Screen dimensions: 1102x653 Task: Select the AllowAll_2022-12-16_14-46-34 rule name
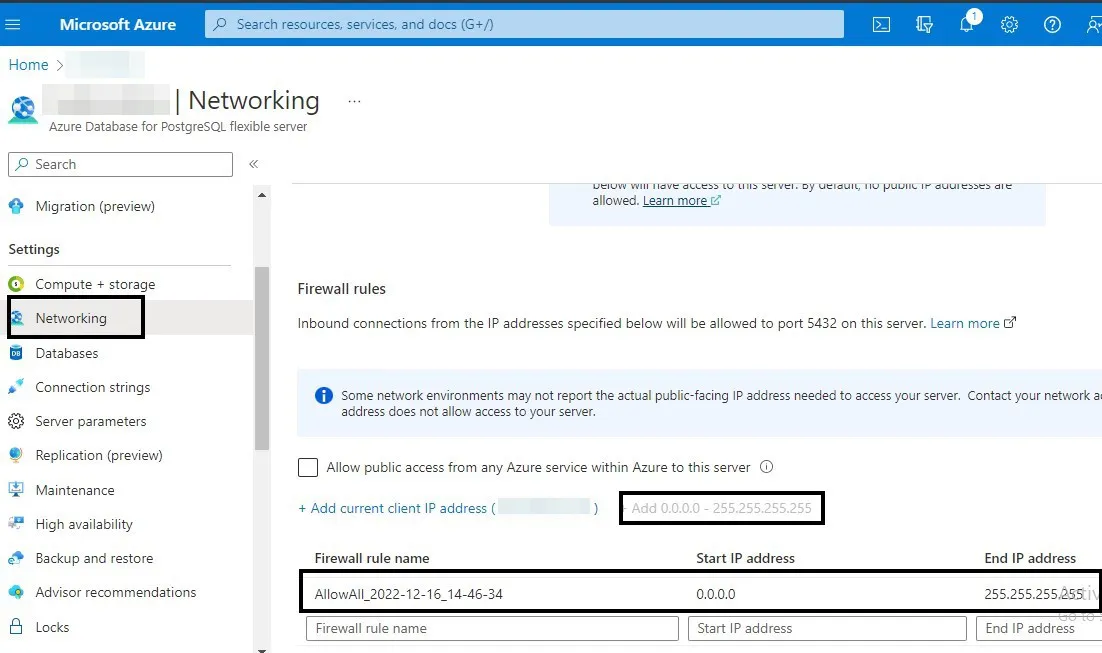tap(408, 594)
